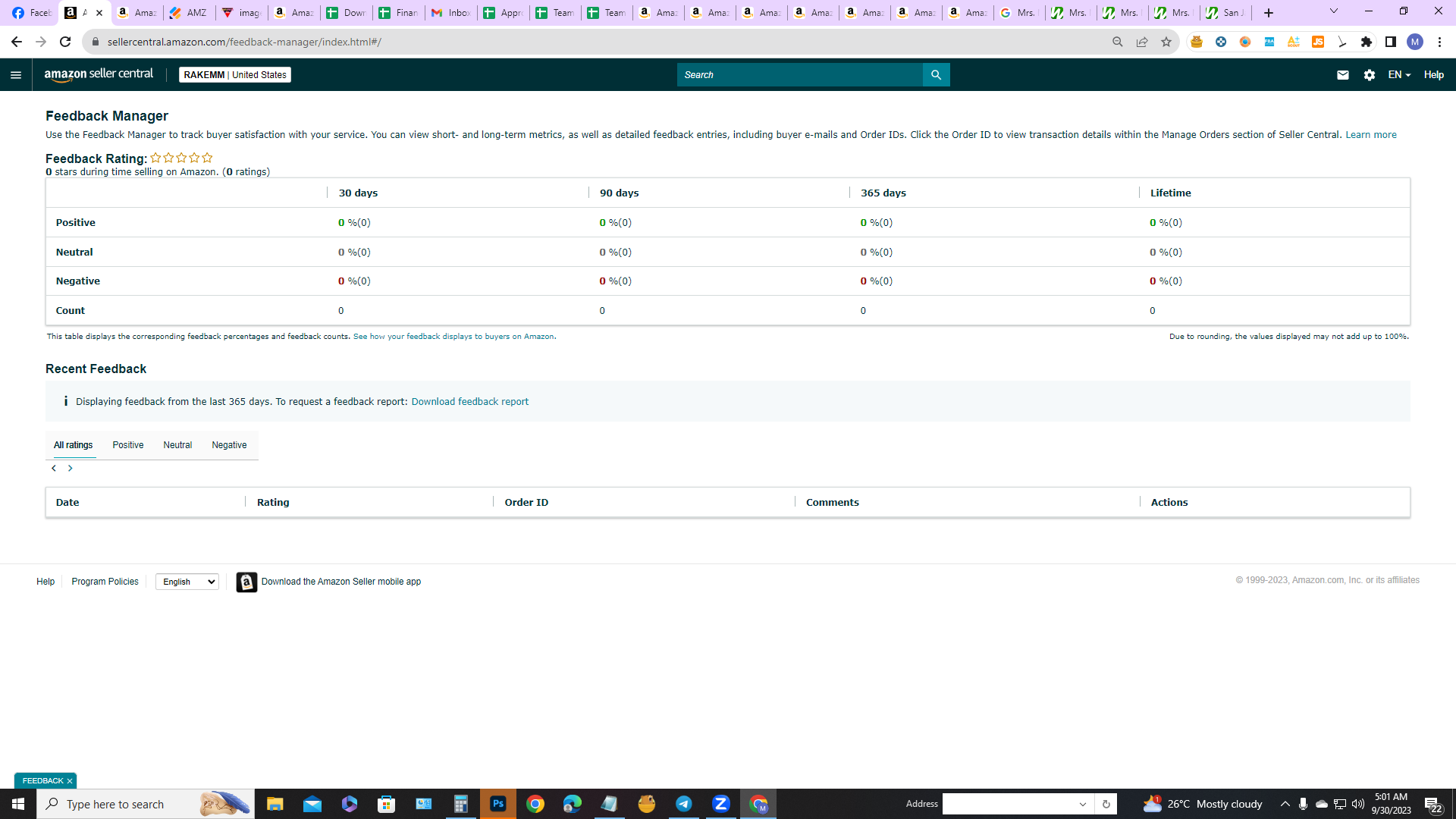Screen dimensions: 1456x819
Task: Switch to the Negative tab
Action: tap(229, 445)
